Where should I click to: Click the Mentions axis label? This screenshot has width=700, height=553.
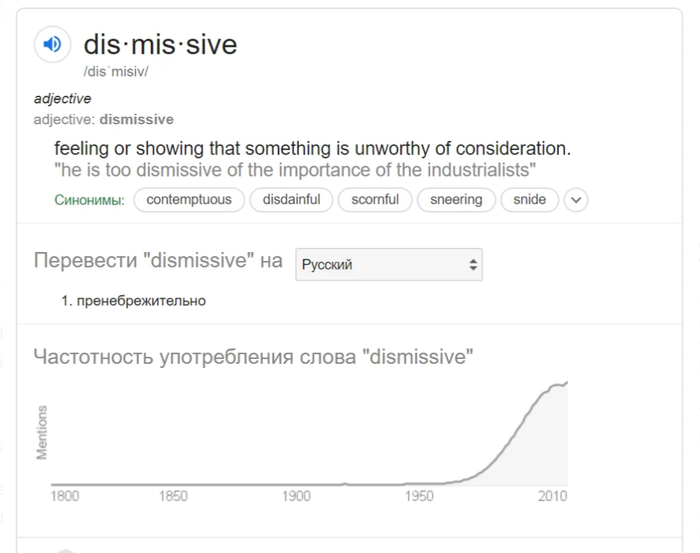click(42, 432)
